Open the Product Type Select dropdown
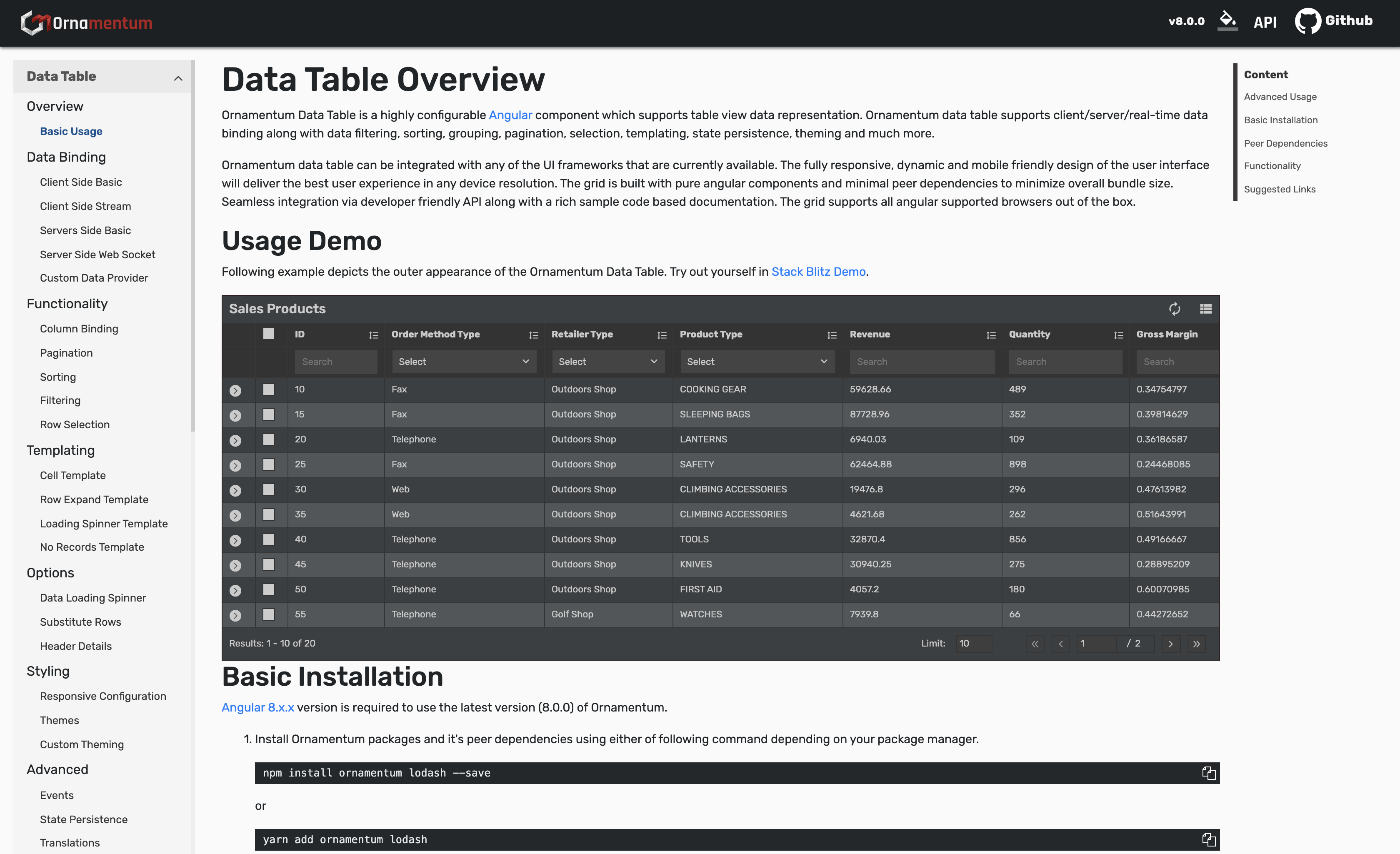1400x854 pixels. (x=757, y=361)
